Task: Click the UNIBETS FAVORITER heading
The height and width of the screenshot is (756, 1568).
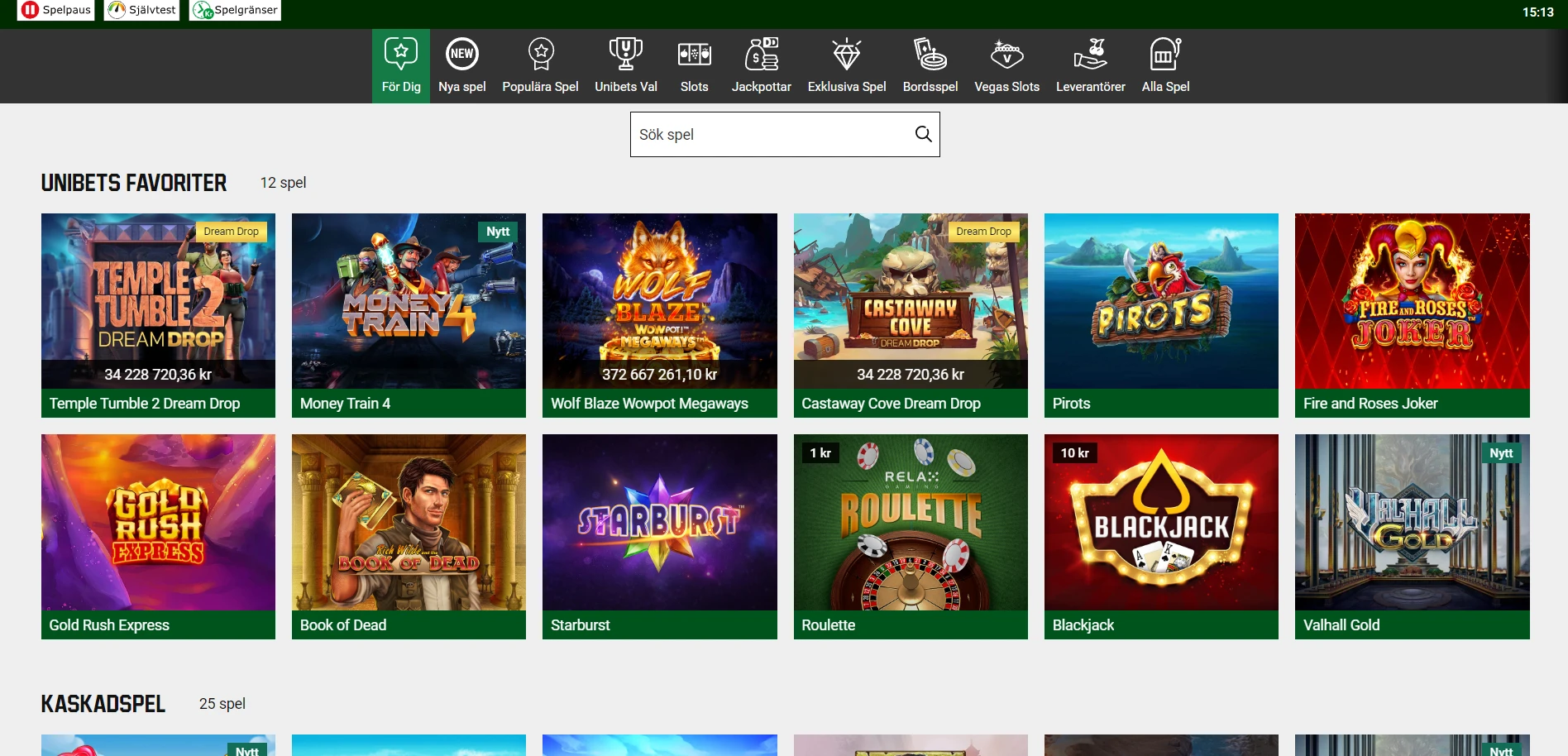Action: [134, 183]
